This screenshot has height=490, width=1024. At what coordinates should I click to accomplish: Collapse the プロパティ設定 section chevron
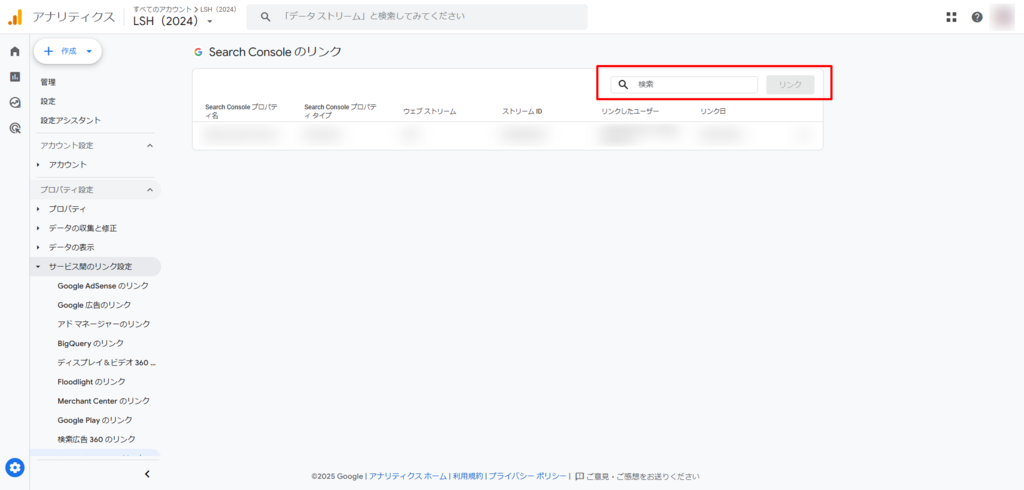pos(150,189)
